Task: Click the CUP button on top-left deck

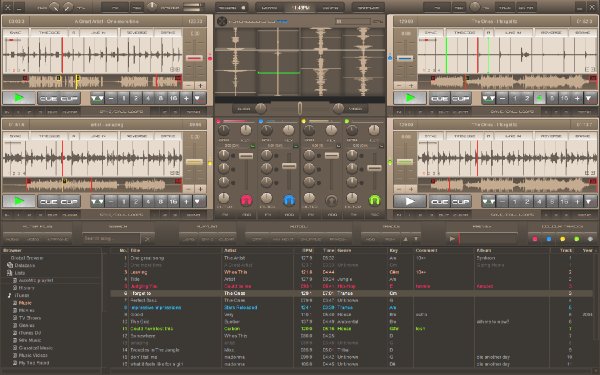Action: coord(69,98)
